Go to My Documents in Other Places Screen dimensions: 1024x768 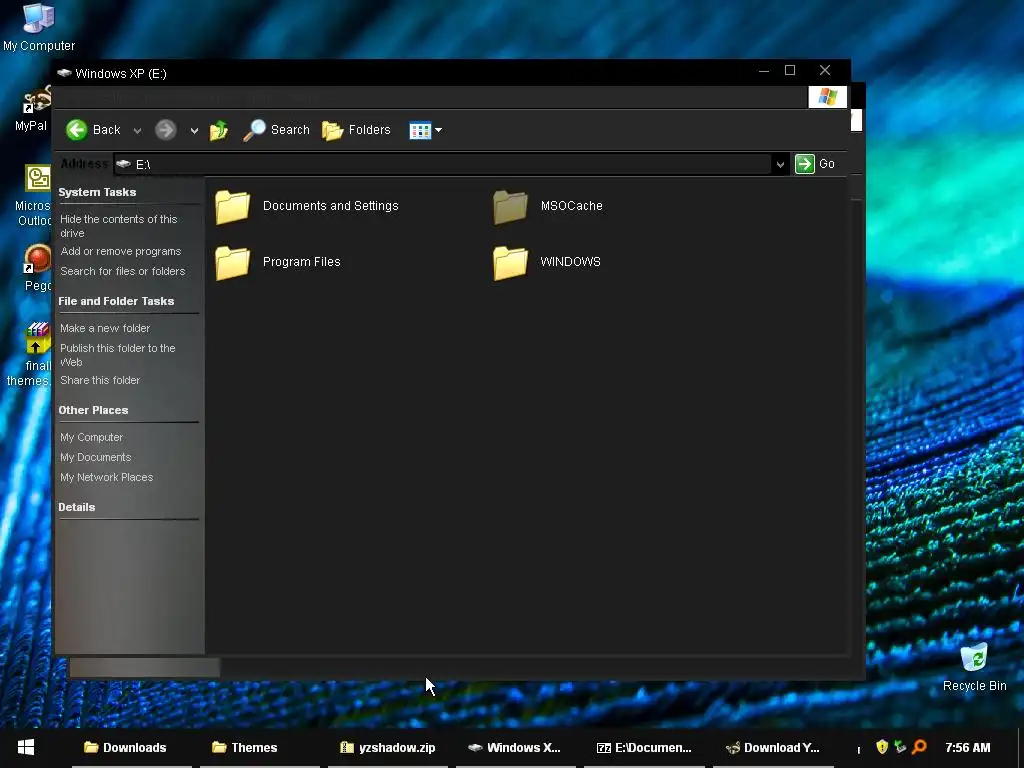tap(95, 457)
